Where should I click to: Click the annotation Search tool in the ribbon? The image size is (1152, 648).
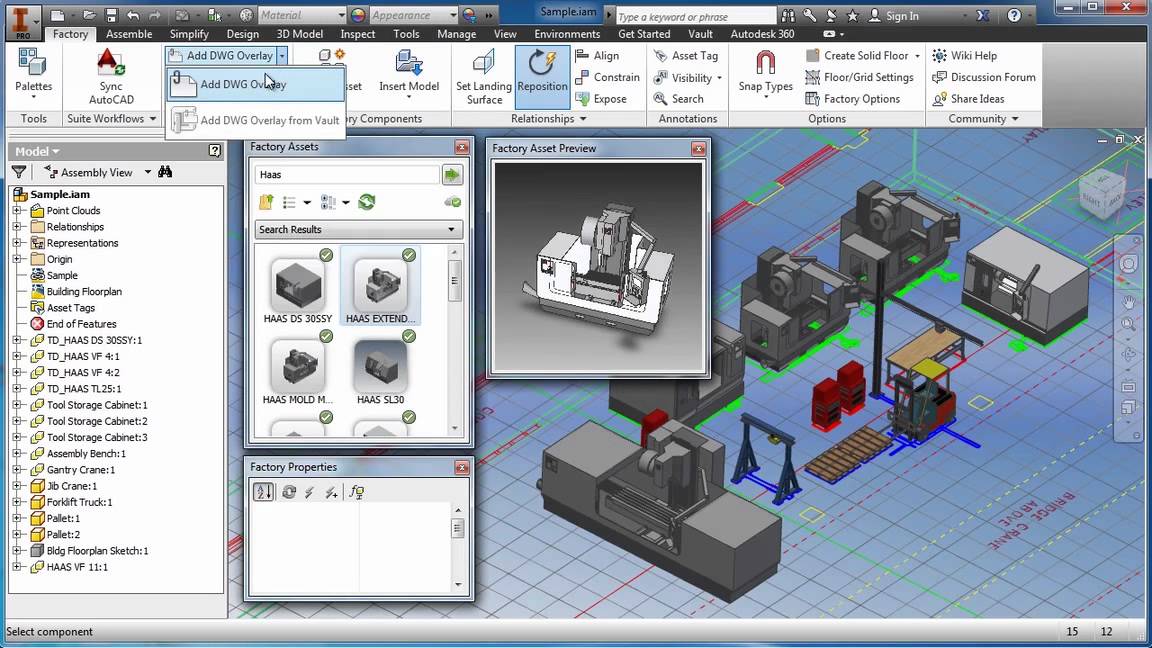[x=678, y=98]
